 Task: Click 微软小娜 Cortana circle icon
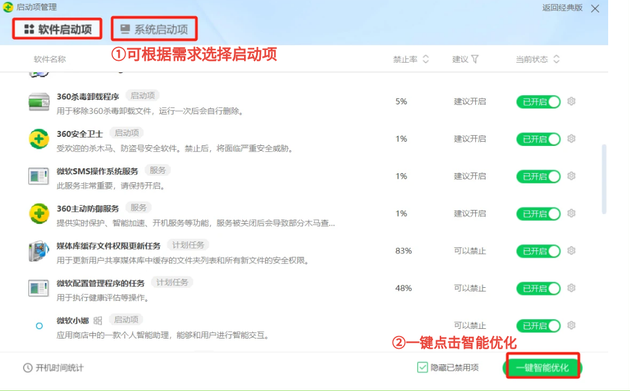(39, 326)
